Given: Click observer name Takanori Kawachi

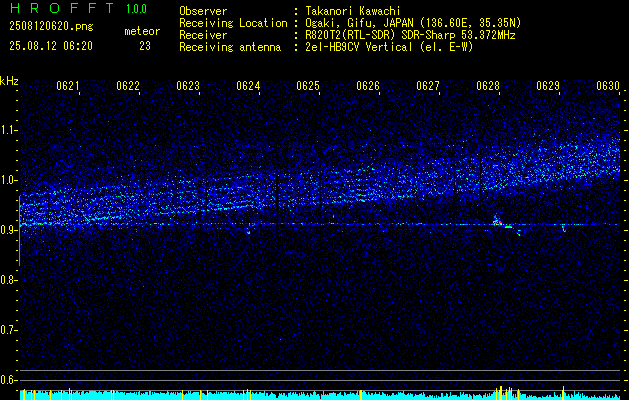Looking at the screenshot, I should 353,11.
